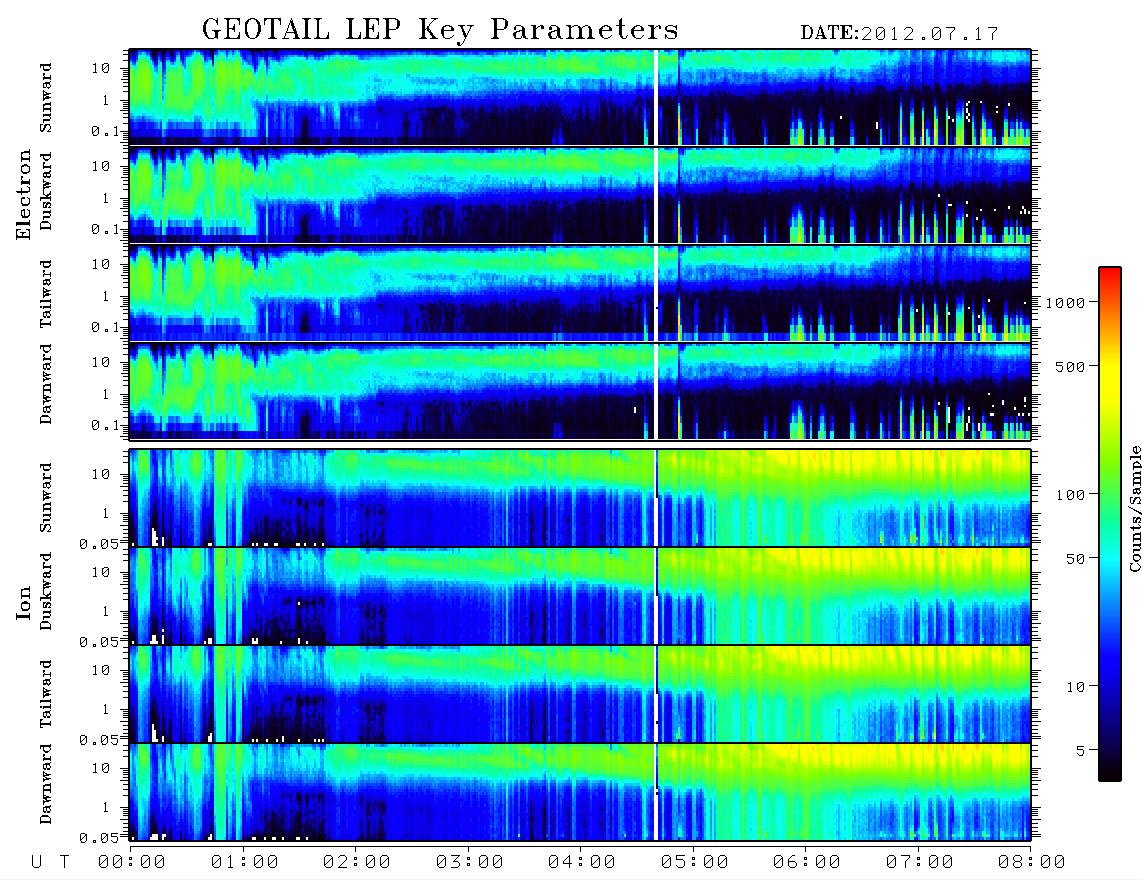Image resolution: width=1142 pixels, height=880 pixels.
Task: Click the 06:00 time tick label
Action: [807, 863]
